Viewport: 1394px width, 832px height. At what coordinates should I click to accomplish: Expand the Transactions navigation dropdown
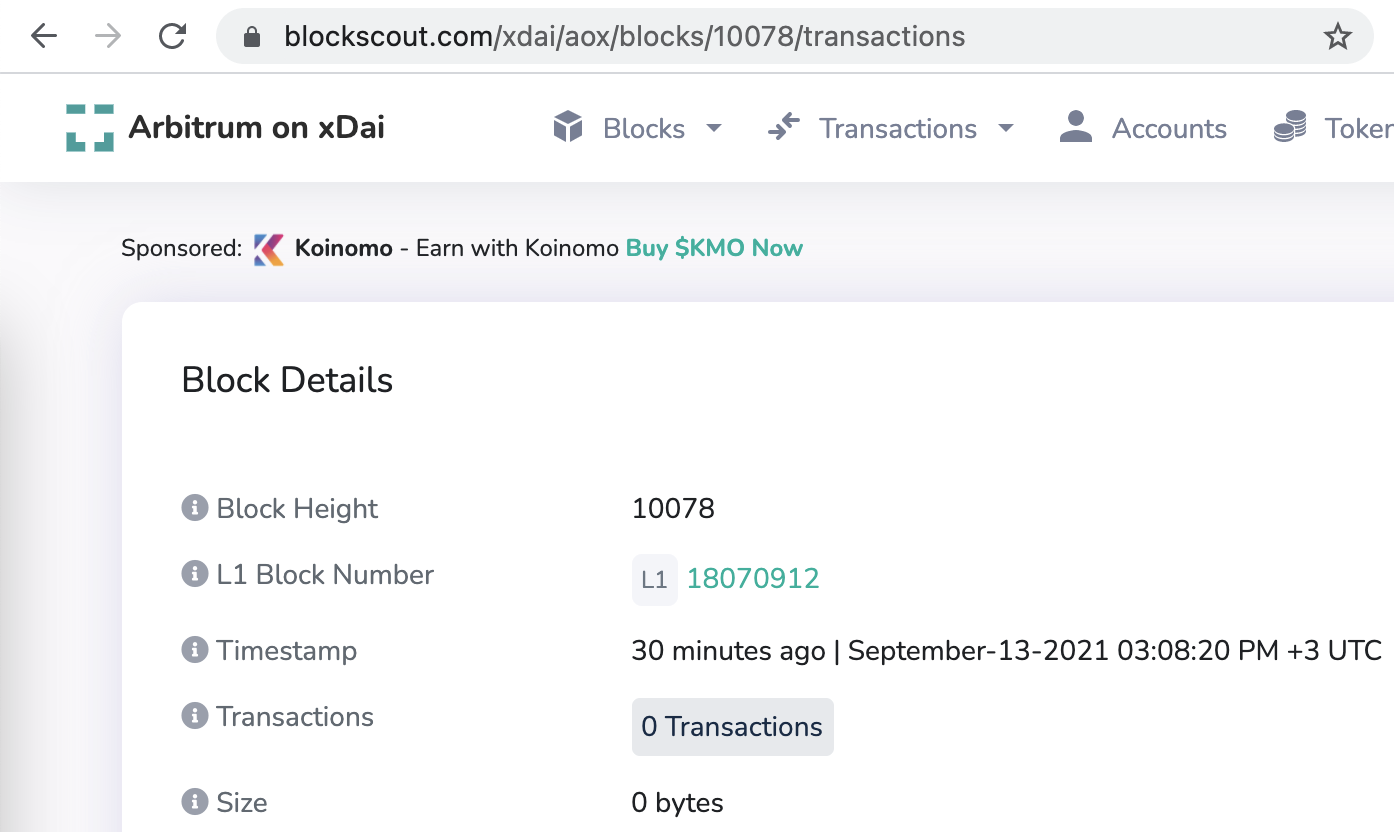(x=1006, y=129)
